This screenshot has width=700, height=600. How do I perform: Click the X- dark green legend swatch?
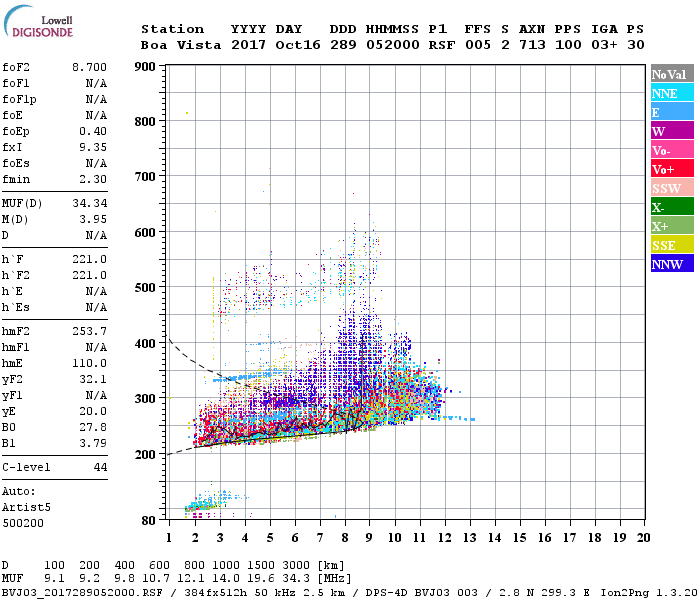672,207
